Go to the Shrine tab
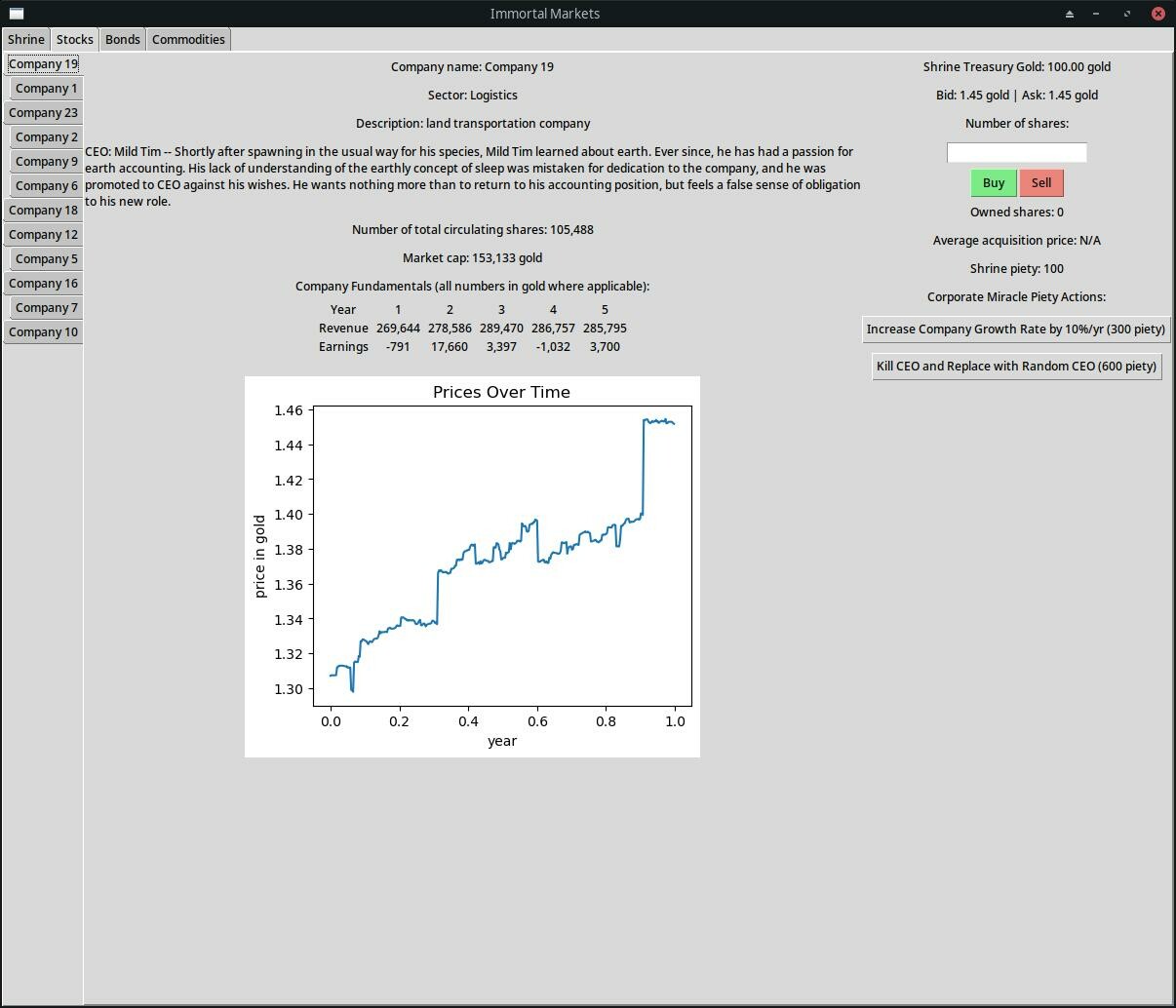 [24, 39]
